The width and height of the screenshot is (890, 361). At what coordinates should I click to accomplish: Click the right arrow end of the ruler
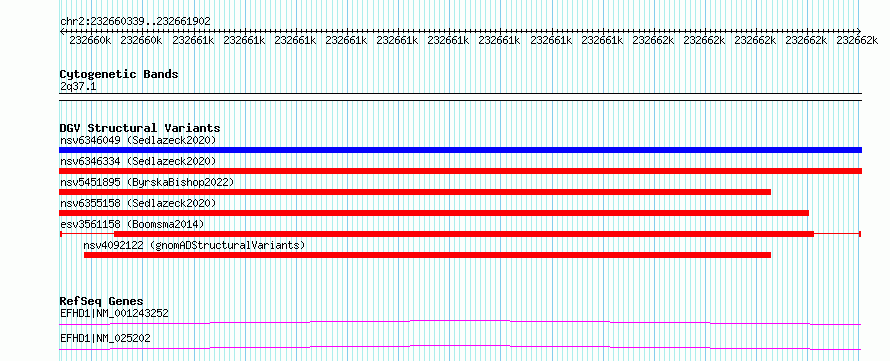(859, 31)
